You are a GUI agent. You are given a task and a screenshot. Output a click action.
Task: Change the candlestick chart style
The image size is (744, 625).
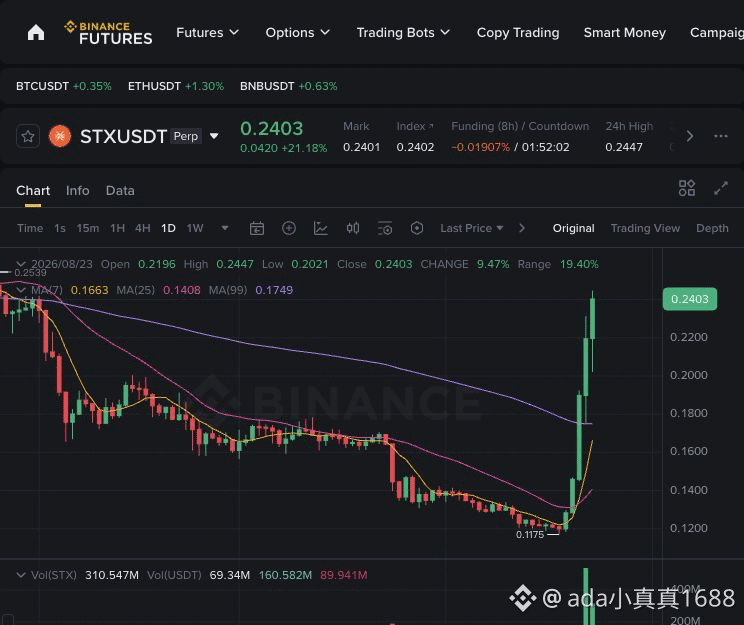tap(353, 228)
